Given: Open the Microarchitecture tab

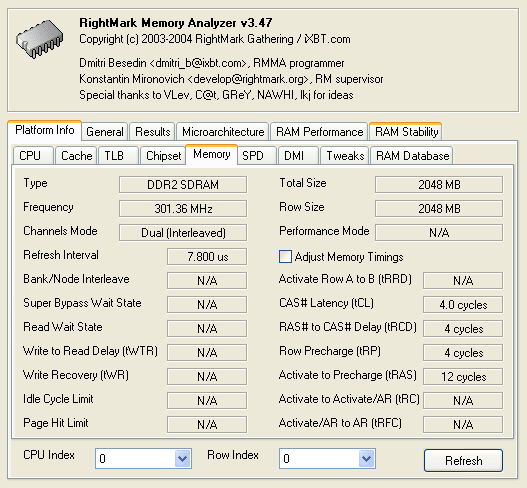Looking at the screenshot, I should tap(223, 132).
